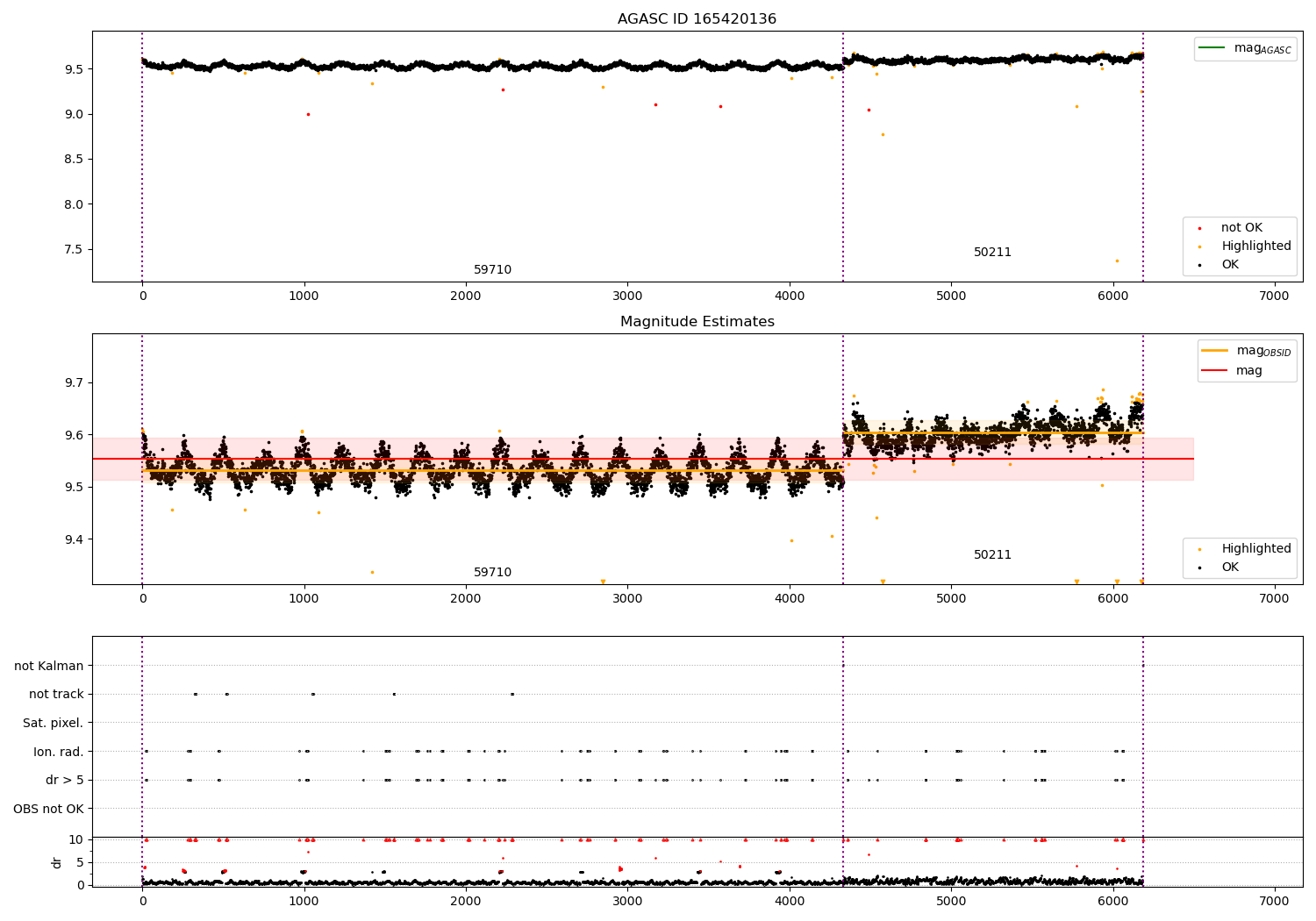Click the '9.7' y-axis tick in middle plot
The image size is (1316, 921).
click(x=74, y=383)
